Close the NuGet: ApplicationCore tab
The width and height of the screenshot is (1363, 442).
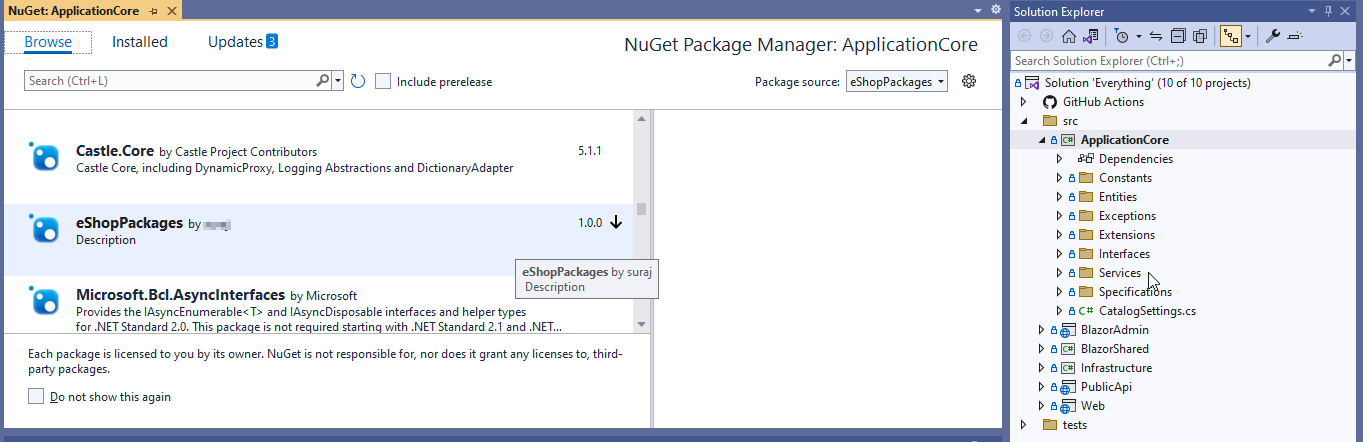171,11
